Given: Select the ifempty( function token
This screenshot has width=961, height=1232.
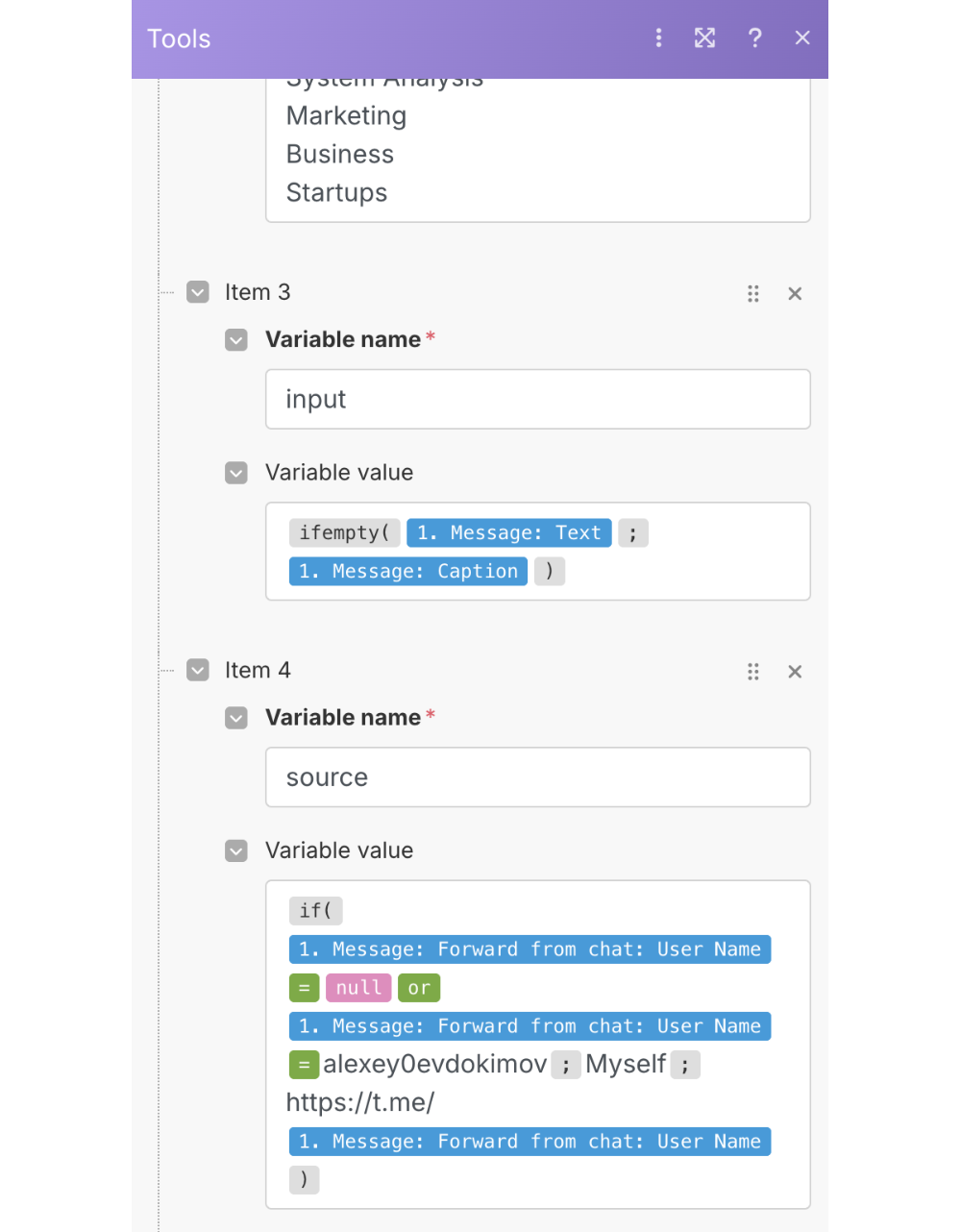Looking at the screenshot, I should [344, 533].
